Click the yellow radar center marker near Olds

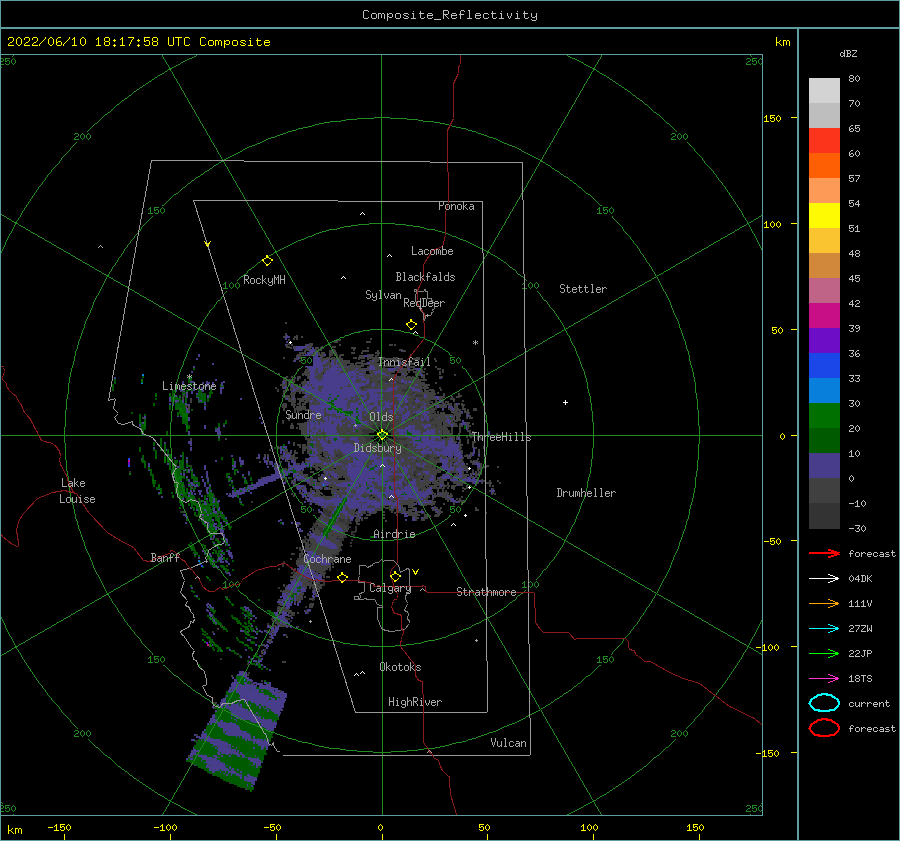point(382,435)
